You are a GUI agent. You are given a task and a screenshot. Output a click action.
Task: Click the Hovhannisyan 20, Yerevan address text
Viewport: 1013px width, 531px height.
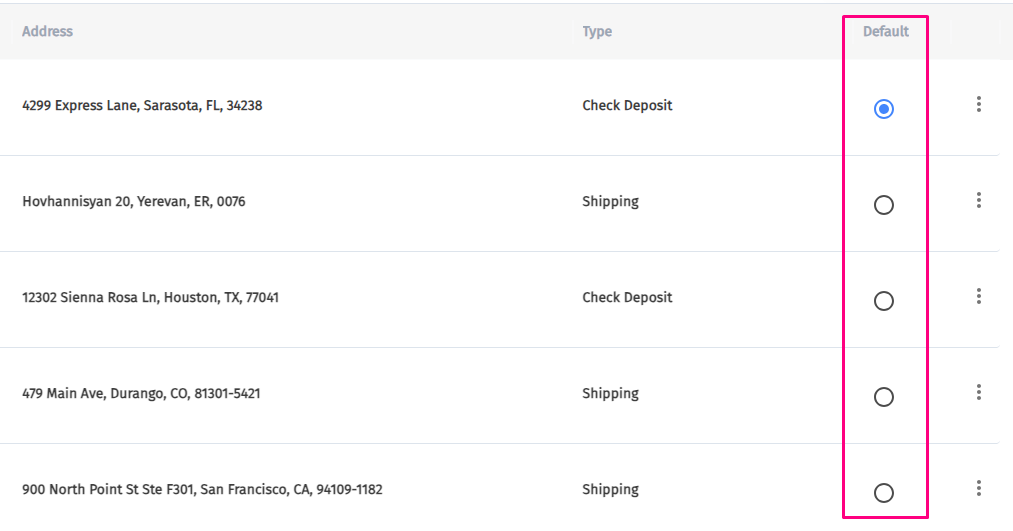coord(133,201)
